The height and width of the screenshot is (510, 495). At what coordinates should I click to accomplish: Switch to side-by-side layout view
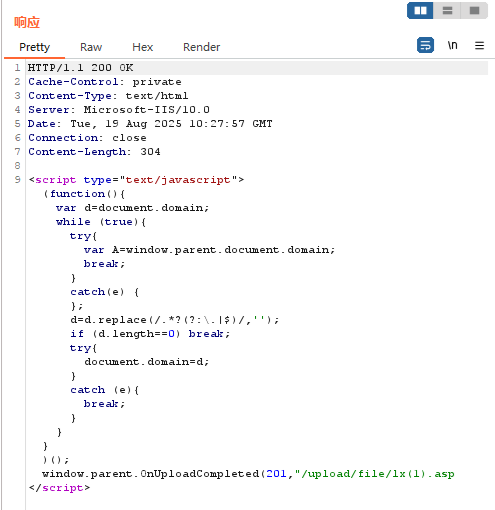tap(420, 11)
